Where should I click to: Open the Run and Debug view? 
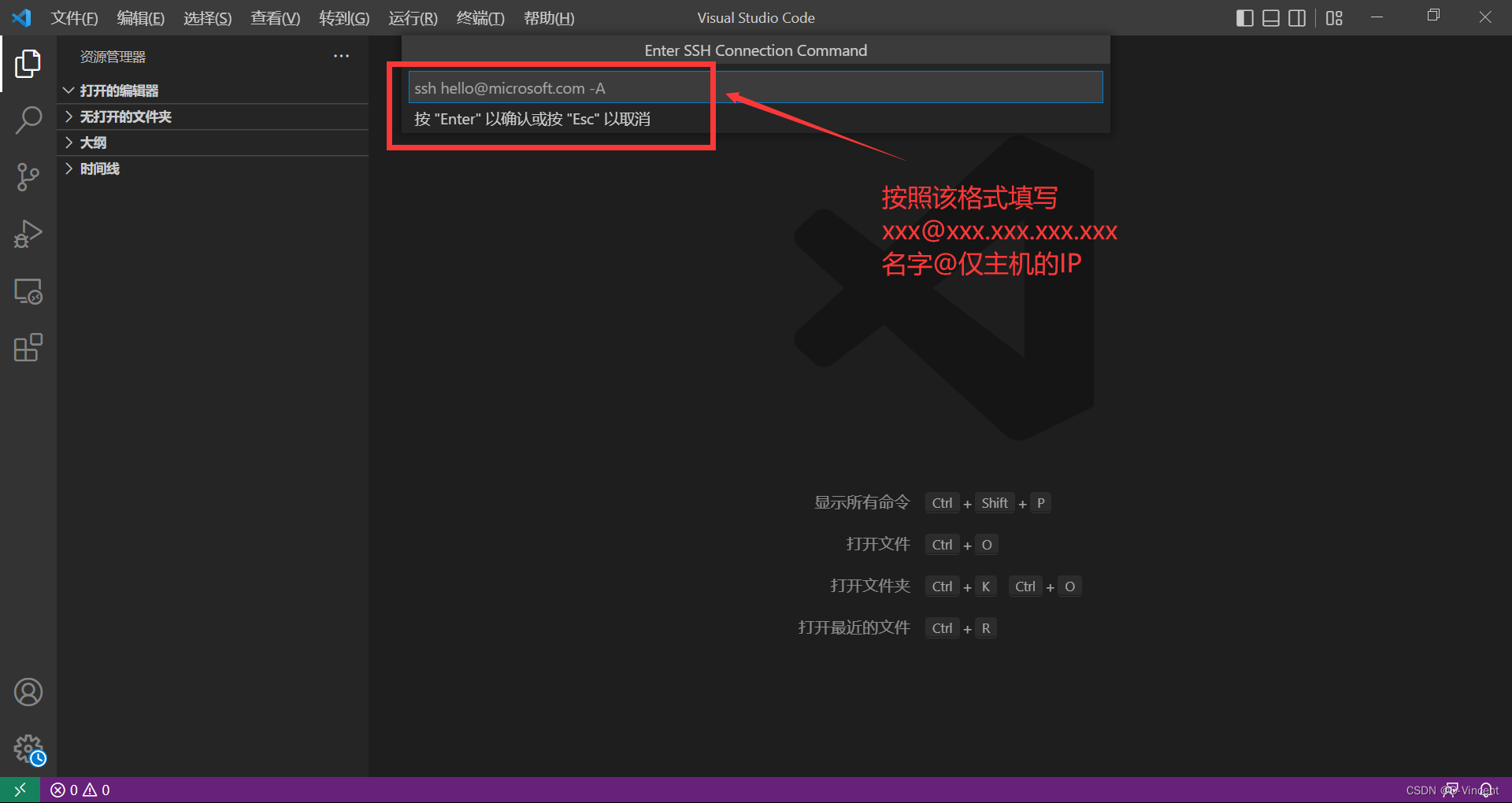[x=28, y=234]
